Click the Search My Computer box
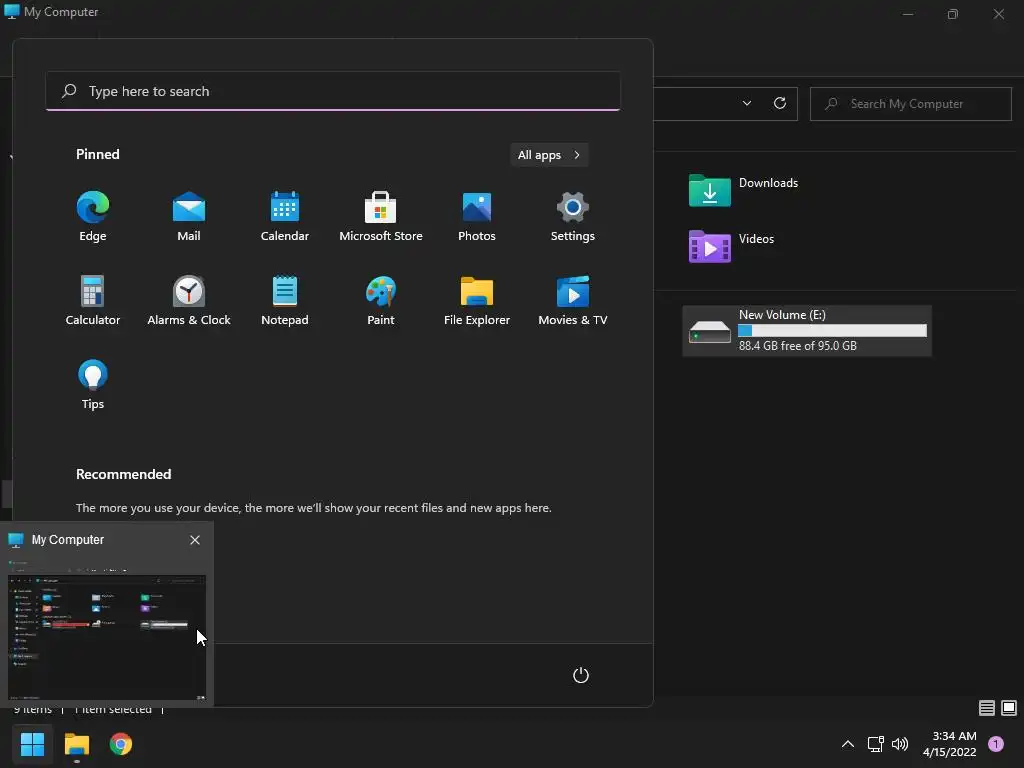This screenshot has width=1024, height=768. point(910,104)
